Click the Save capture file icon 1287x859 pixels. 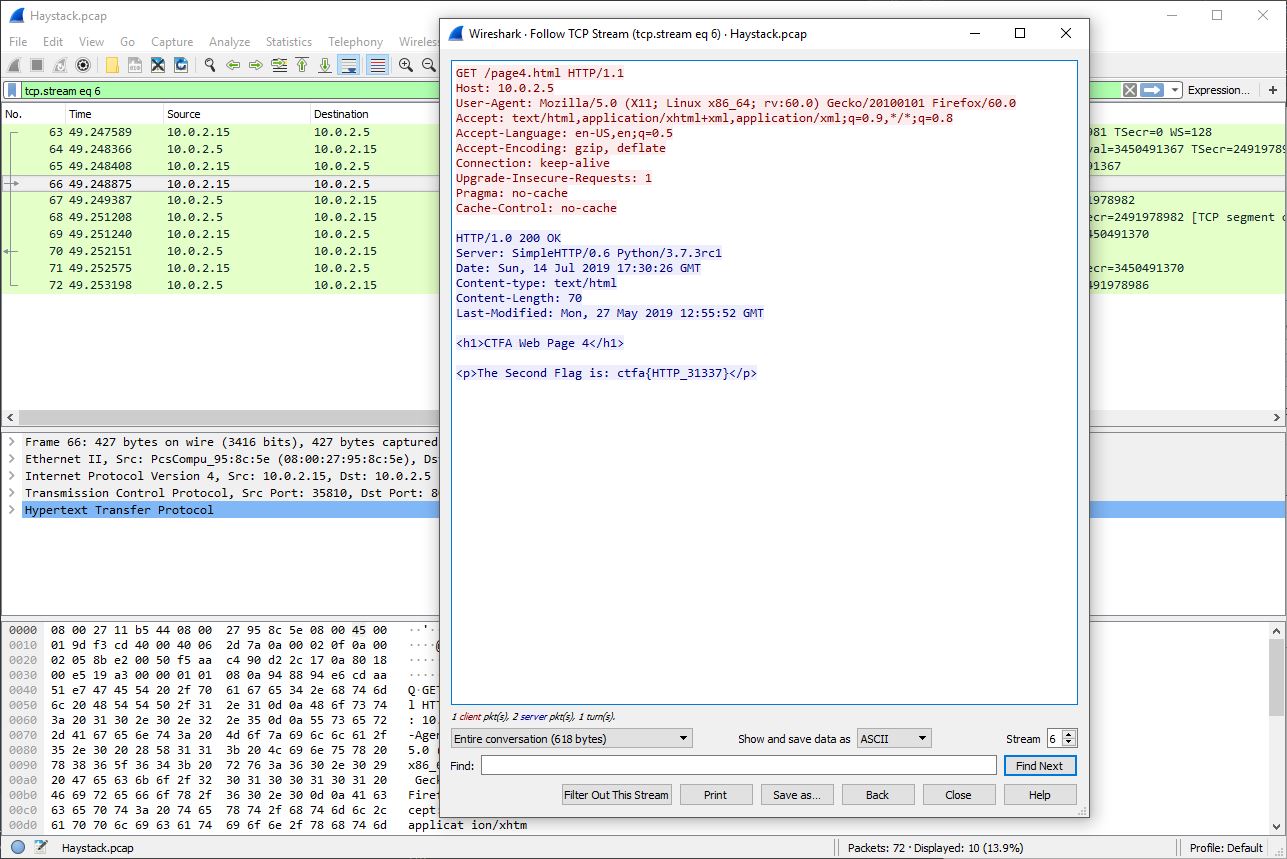click(x=134, y=65)
